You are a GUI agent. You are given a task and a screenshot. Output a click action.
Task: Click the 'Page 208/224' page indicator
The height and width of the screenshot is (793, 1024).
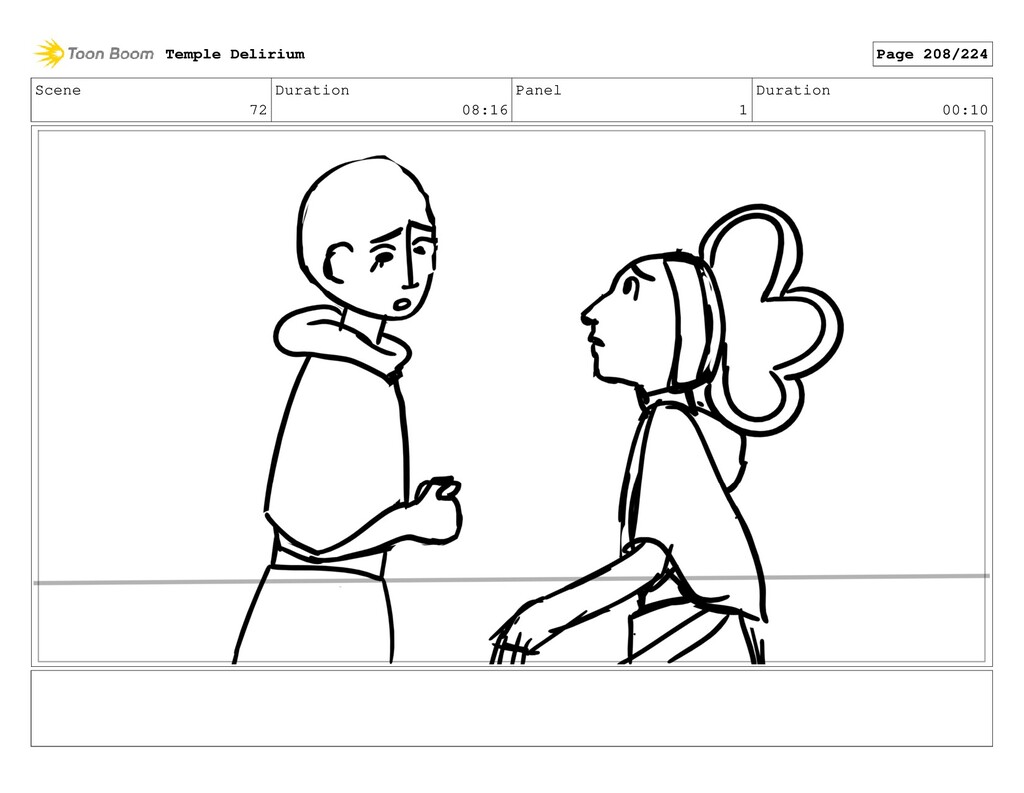coord(932,54)
